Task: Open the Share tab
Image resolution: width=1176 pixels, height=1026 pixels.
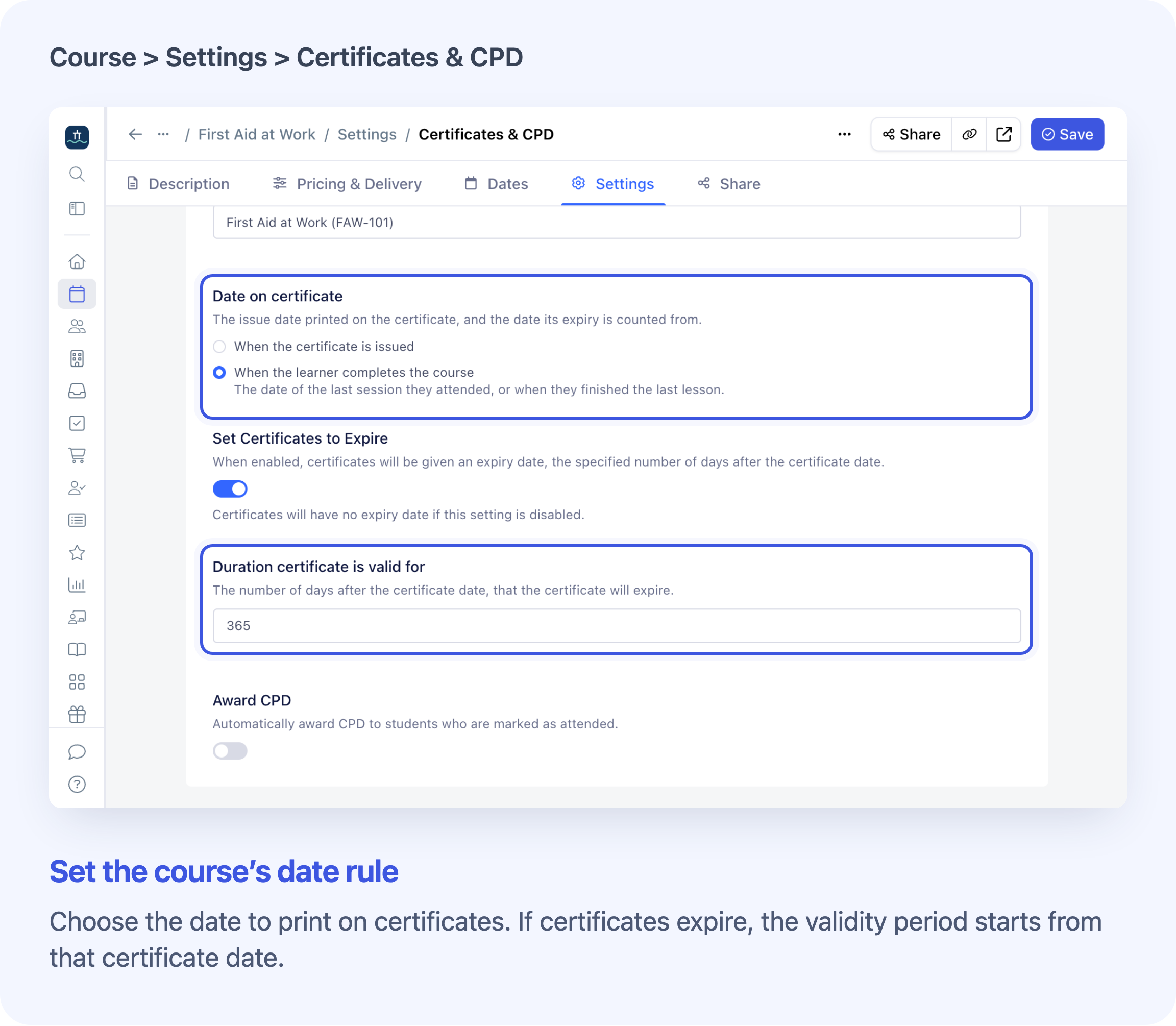Action: (729, 184)
